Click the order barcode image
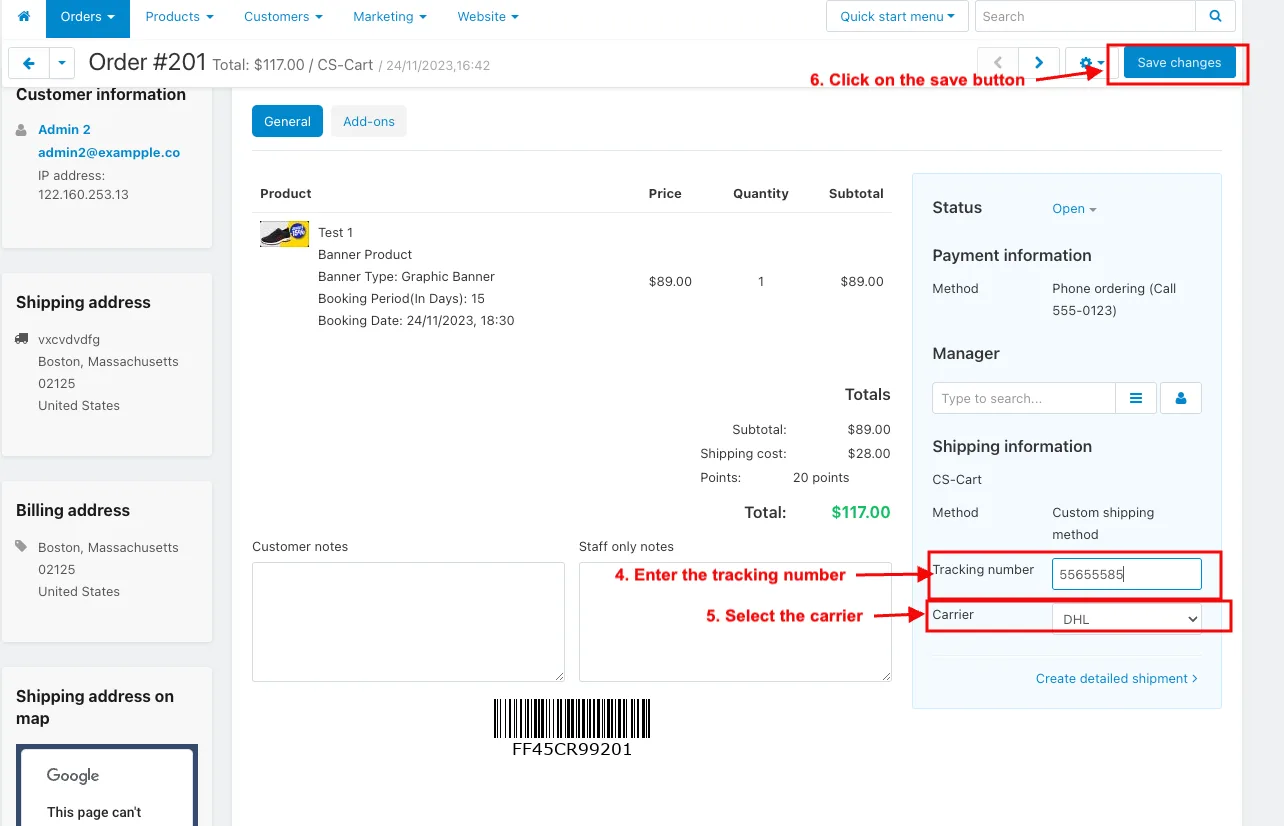The height and width of the screenshot is (826, 1284). point(572,718)
